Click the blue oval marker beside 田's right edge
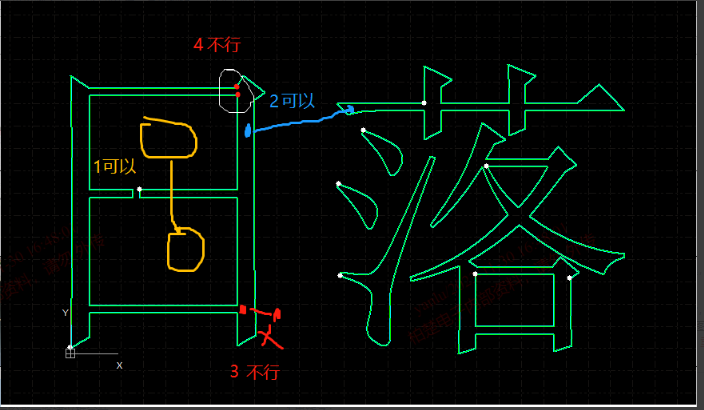This screenshot has height=410, width=704. 248,130
